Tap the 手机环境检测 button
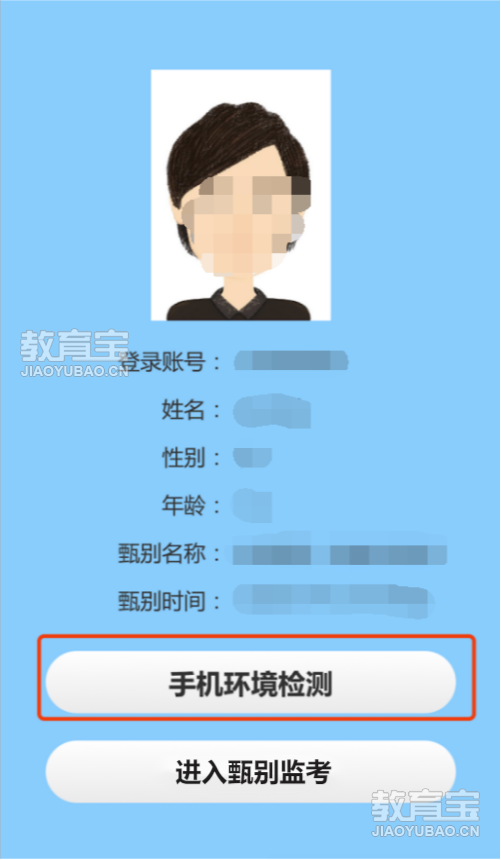The height and width of the screenshot is (860, 501). coord(251,682)
